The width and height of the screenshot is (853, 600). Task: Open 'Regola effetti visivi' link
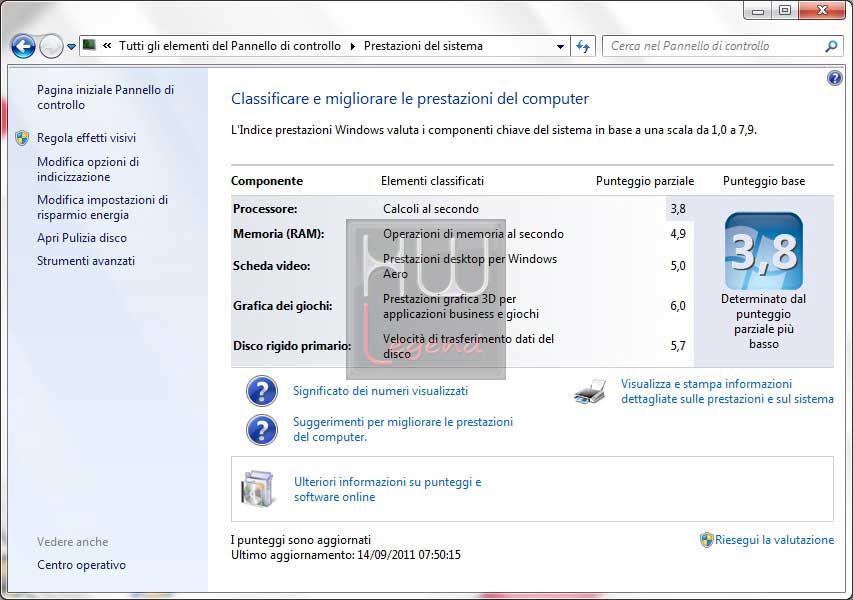click(86, 138)
